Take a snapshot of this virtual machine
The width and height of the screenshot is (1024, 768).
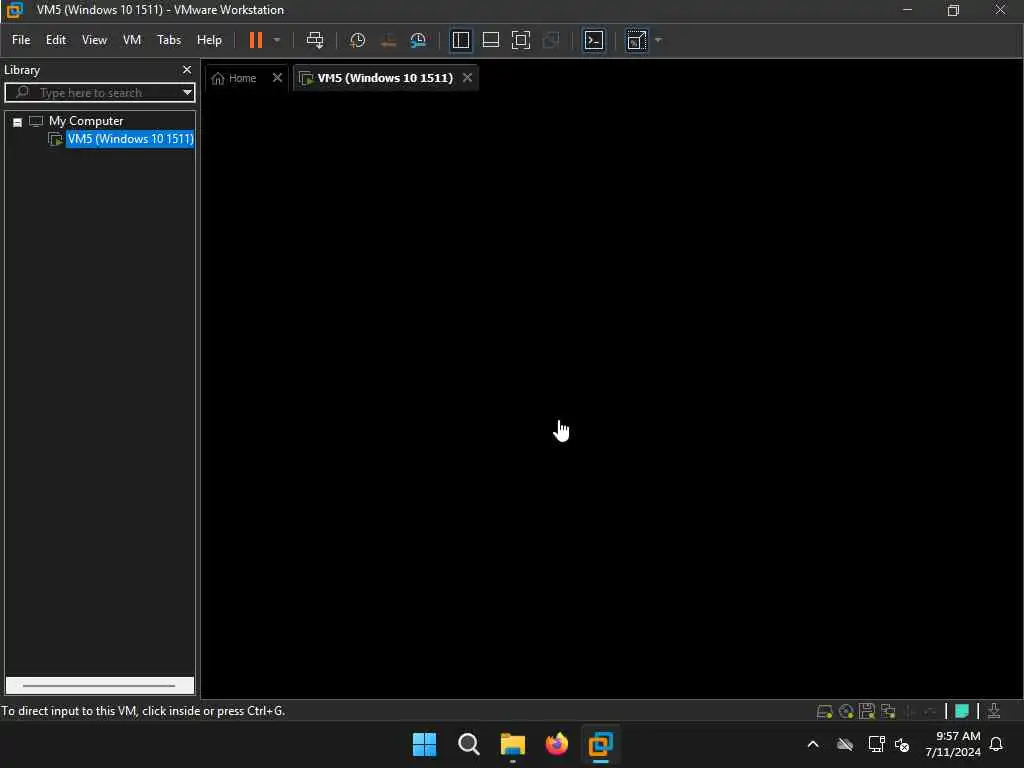pyautogui.click(x=357, y=40)
